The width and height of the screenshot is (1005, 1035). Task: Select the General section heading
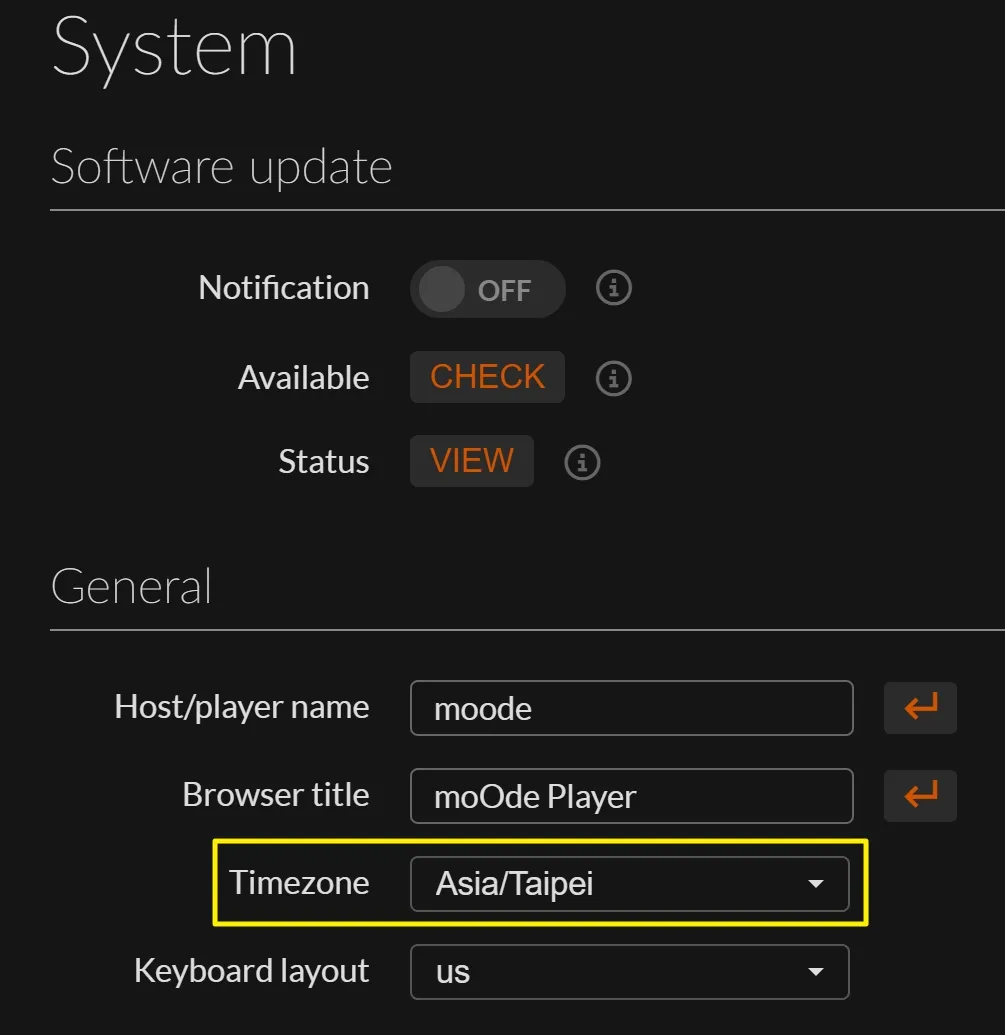[131, 586]
